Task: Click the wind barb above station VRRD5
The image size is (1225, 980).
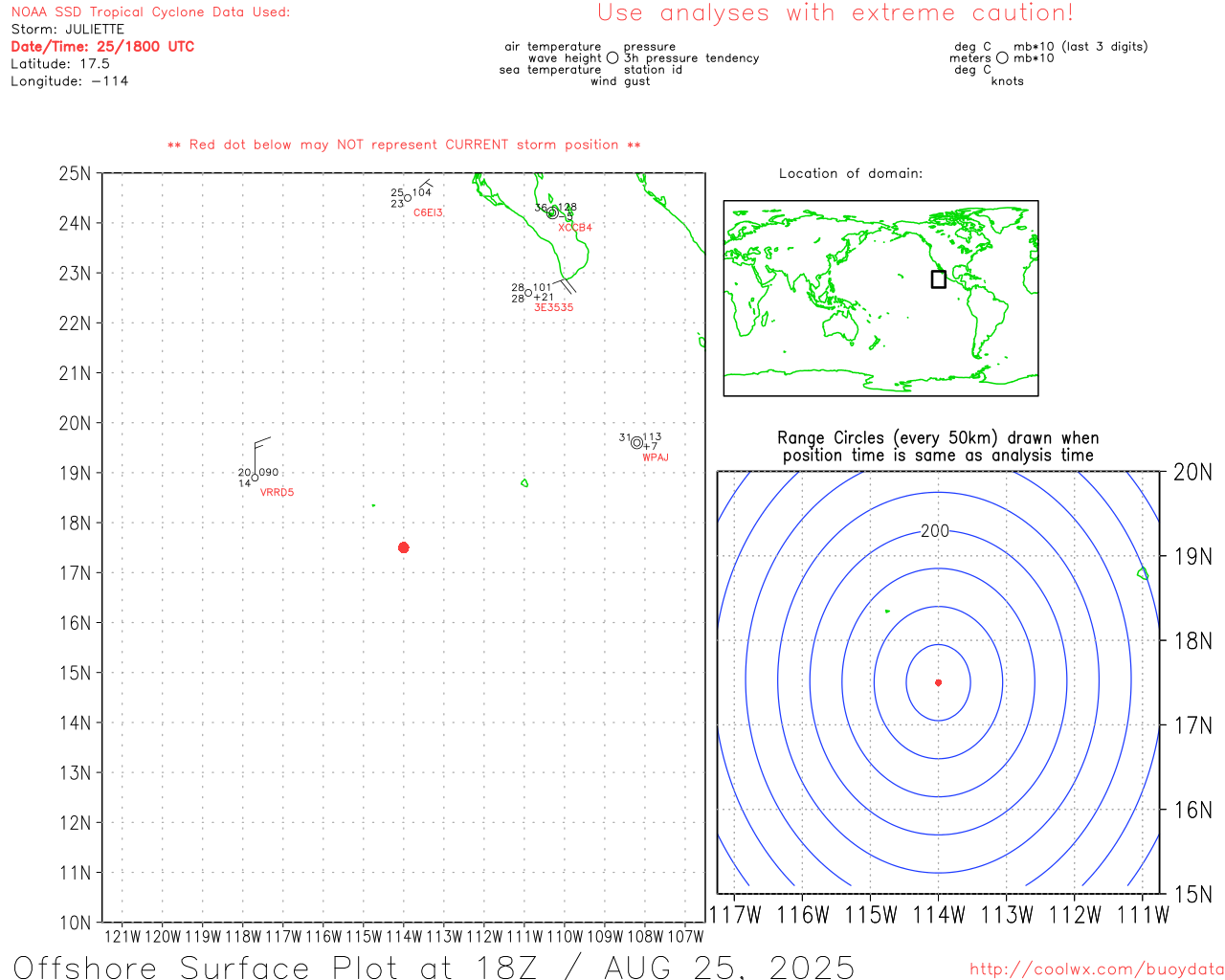Action: tap(260, 456)
